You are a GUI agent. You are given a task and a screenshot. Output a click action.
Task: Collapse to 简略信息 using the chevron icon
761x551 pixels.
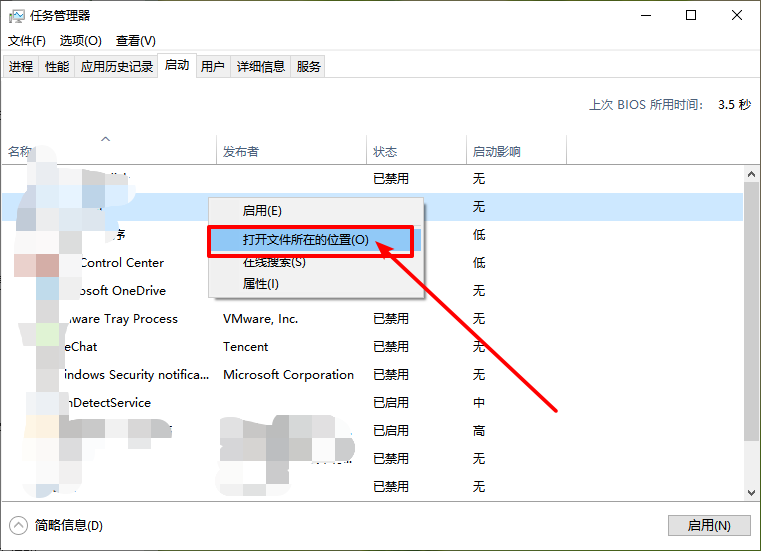point(18,525)
